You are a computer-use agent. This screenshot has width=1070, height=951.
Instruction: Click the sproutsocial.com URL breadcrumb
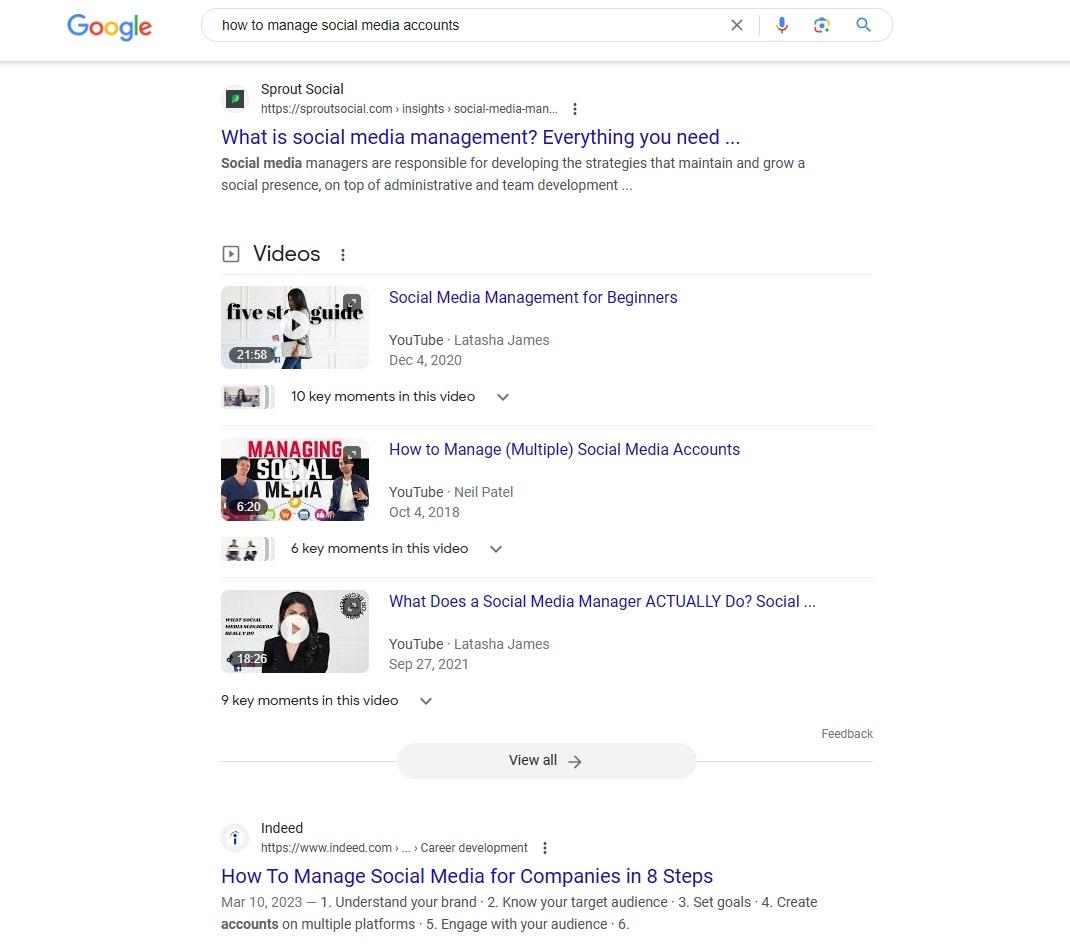click(409, 109)
